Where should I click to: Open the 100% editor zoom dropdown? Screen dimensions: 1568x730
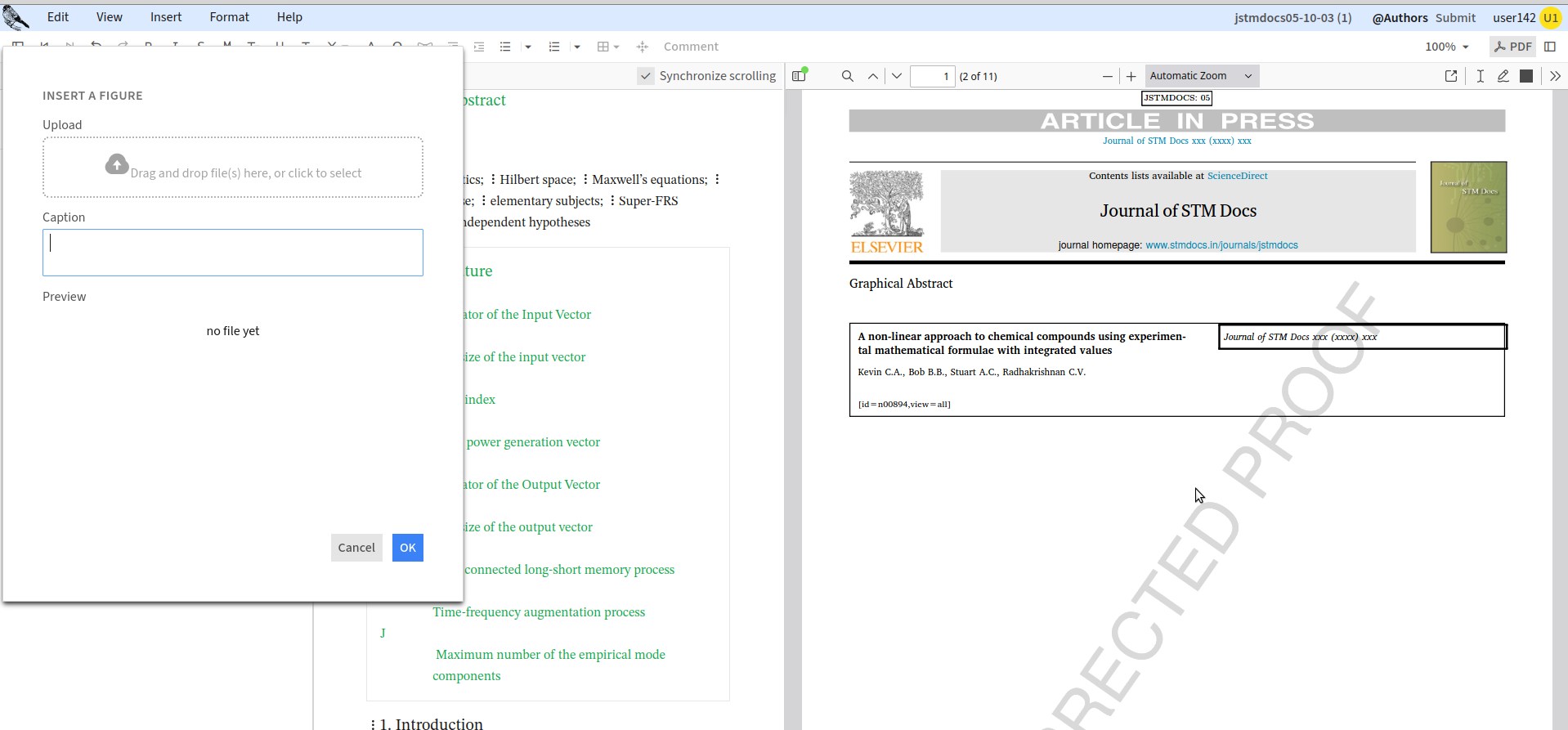pyautogui.click(x=1446, y=47)
